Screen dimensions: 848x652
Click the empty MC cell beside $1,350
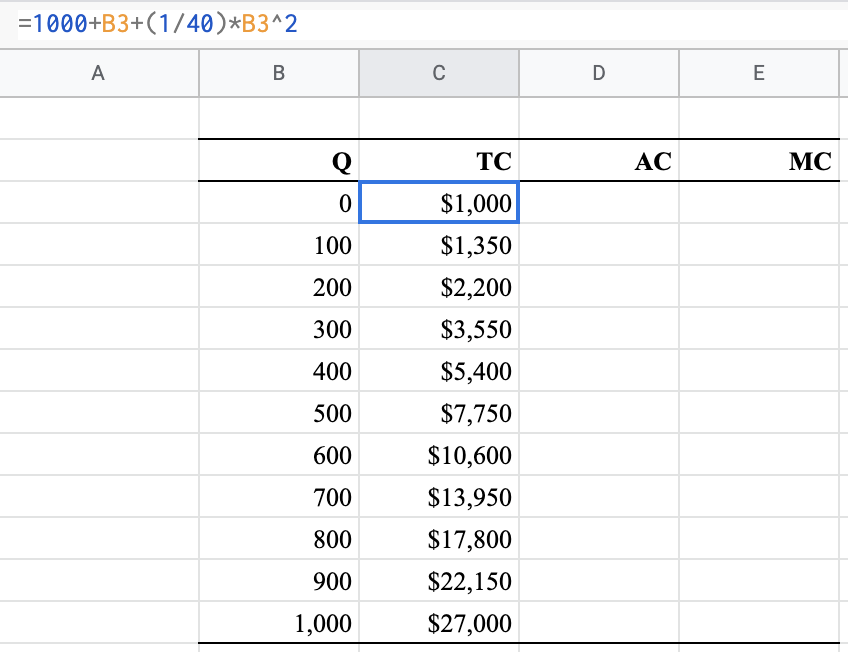[758, 245]
